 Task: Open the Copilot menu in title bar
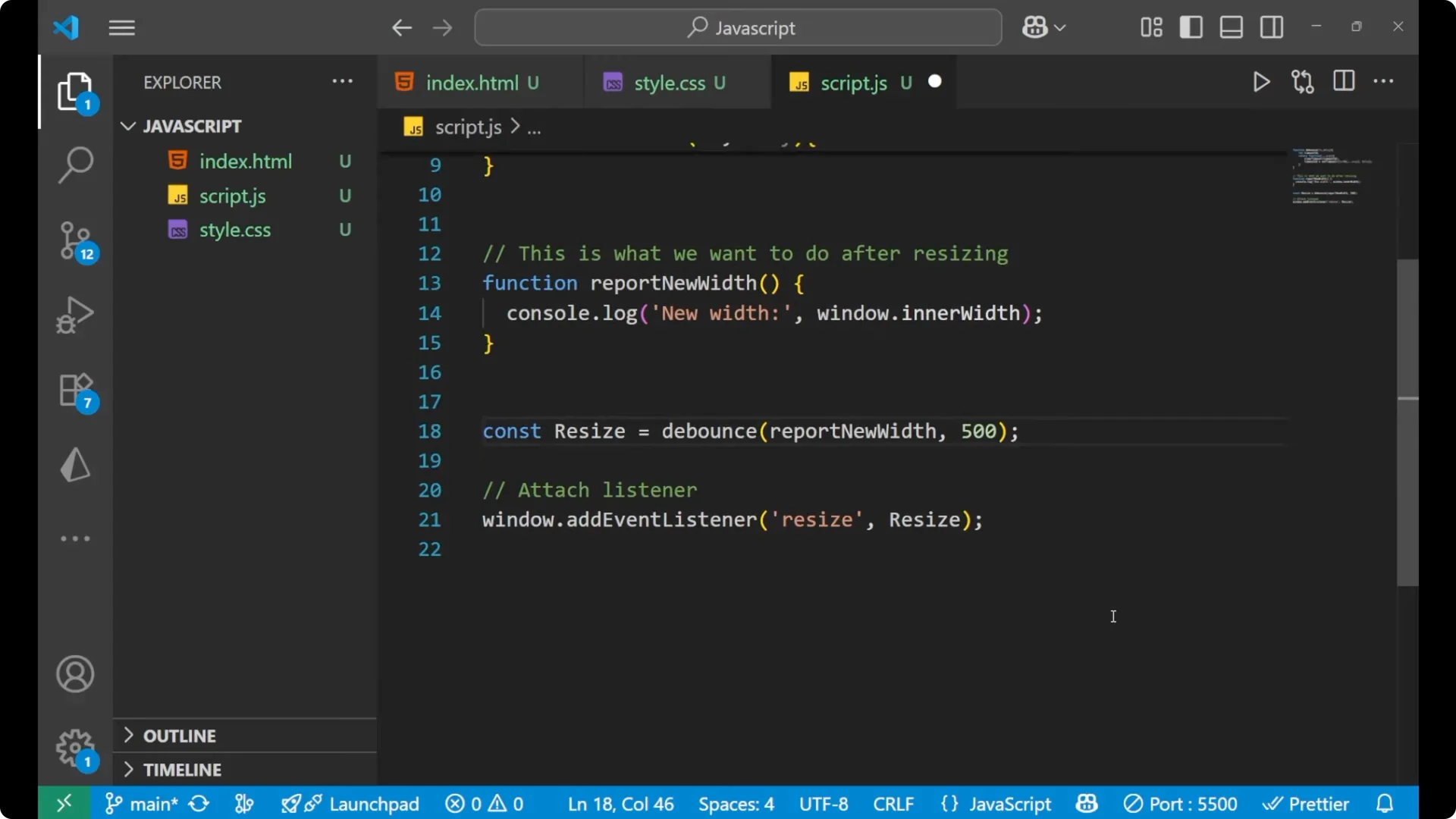(1043, 27)
